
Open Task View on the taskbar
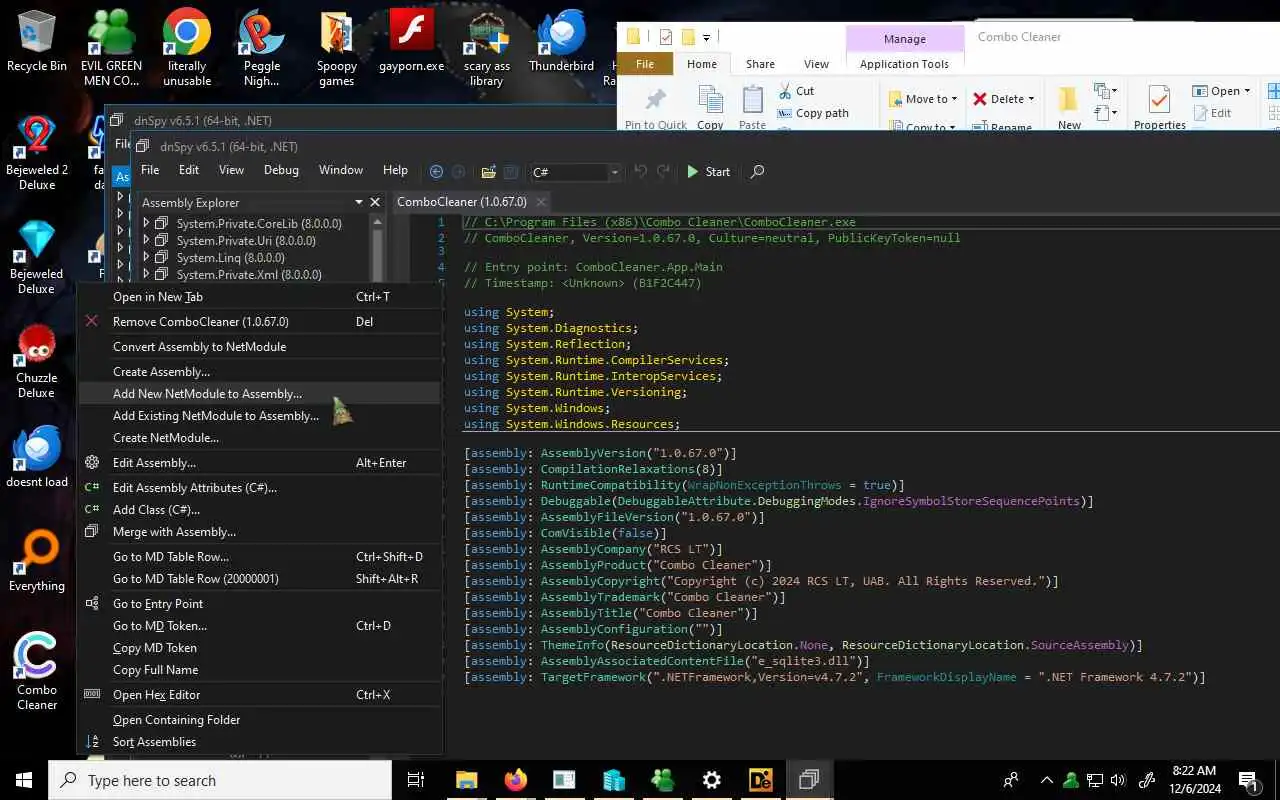tap(416, 780)
